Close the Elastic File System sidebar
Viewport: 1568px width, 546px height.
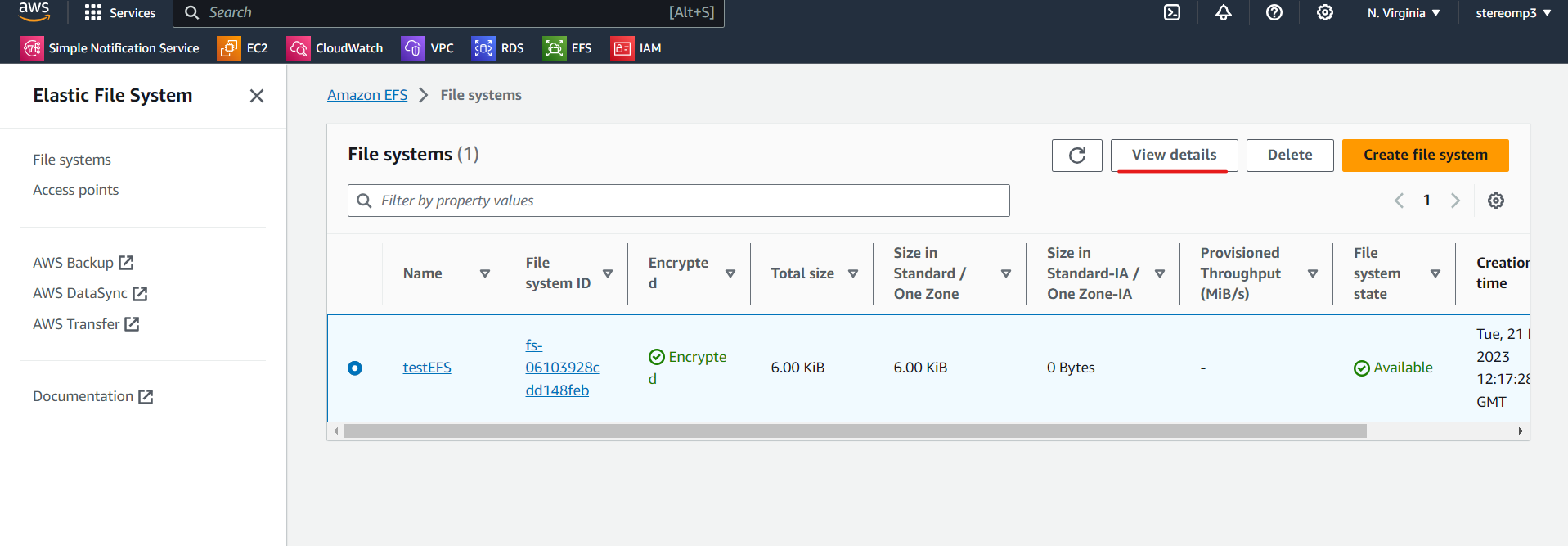coord(257,96)
